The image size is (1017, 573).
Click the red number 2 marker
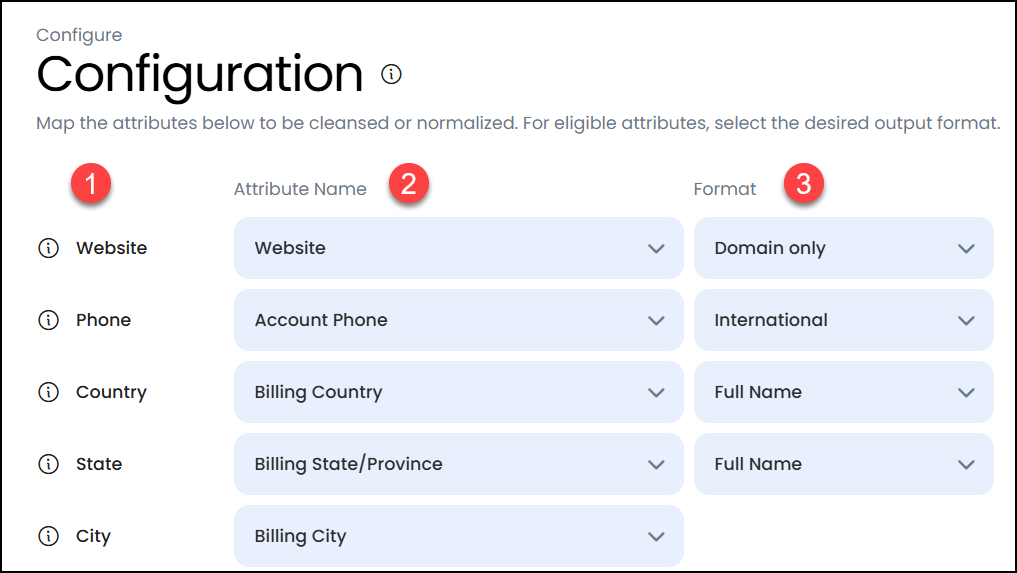point(409,184)
